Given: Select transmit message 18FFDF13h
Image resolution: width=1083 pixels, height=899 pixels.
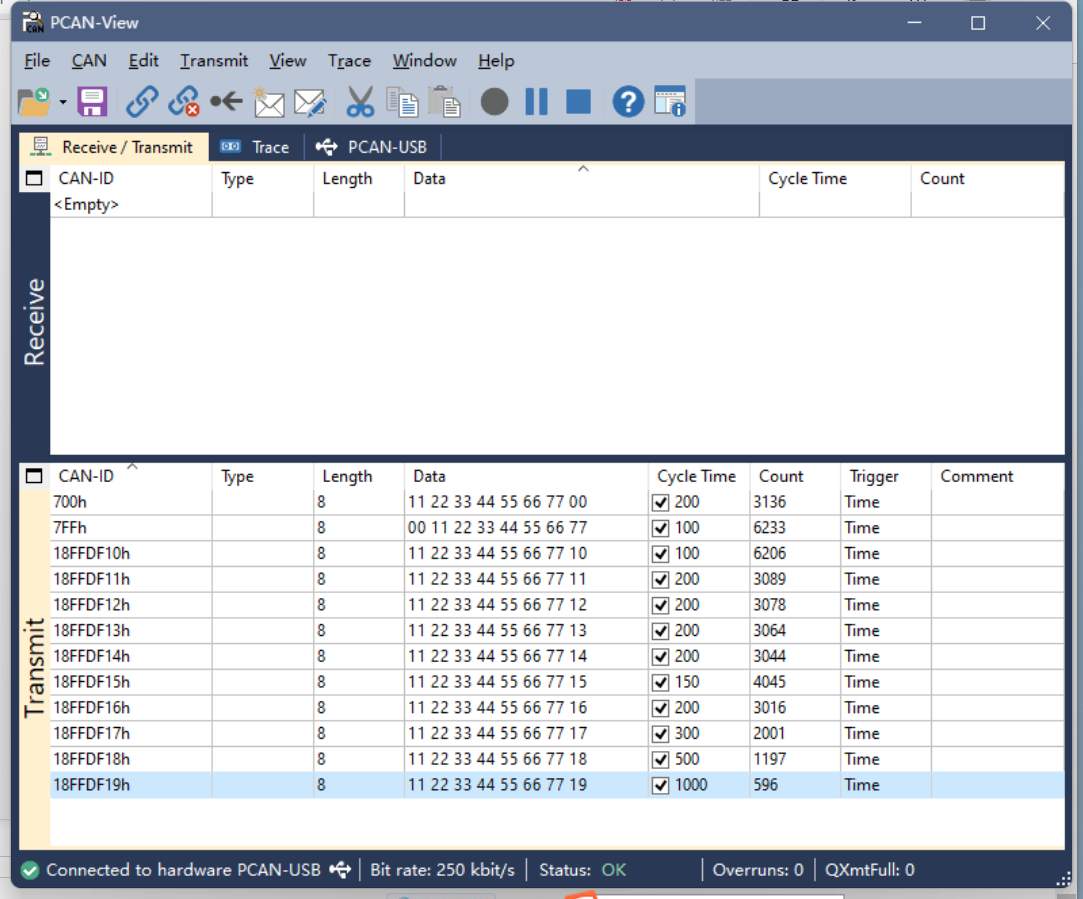Looking at the screenshot, I should (557, 630).
